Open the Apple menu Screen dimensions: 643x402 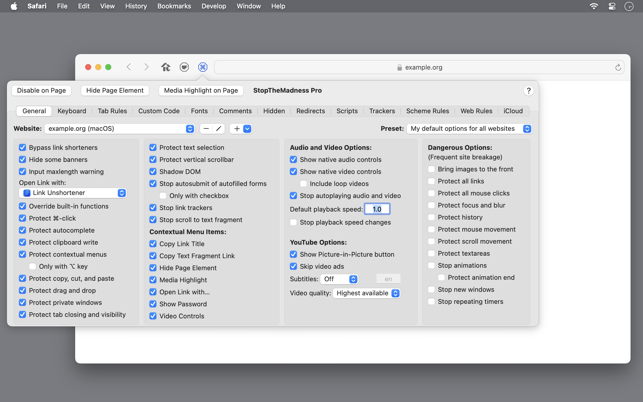[x=14, y=6]
